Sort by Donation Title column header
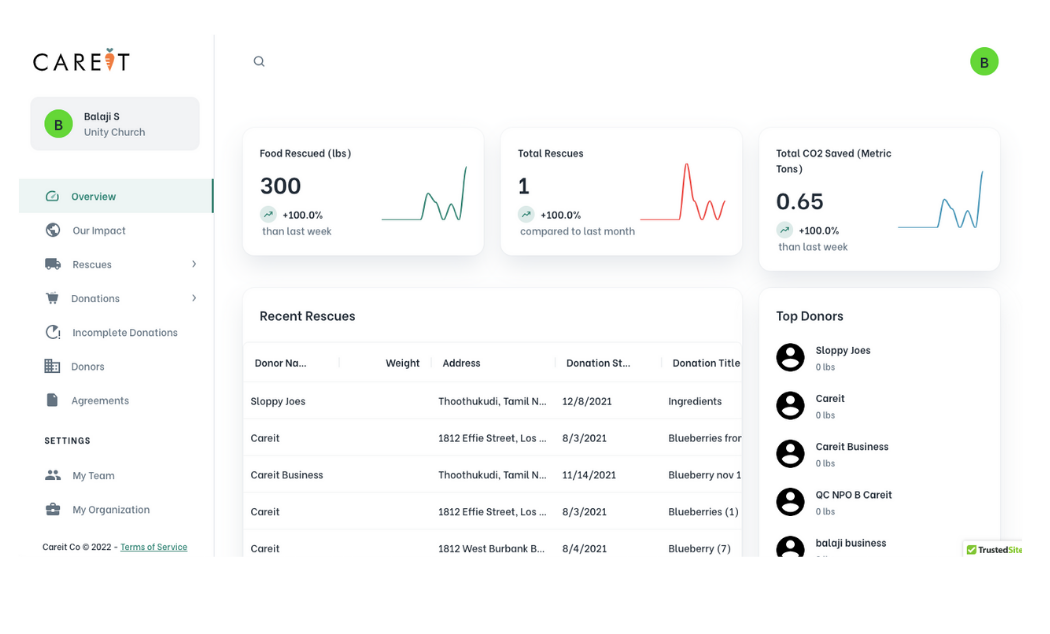This screenshot has height=634, width=1050. 706,363
